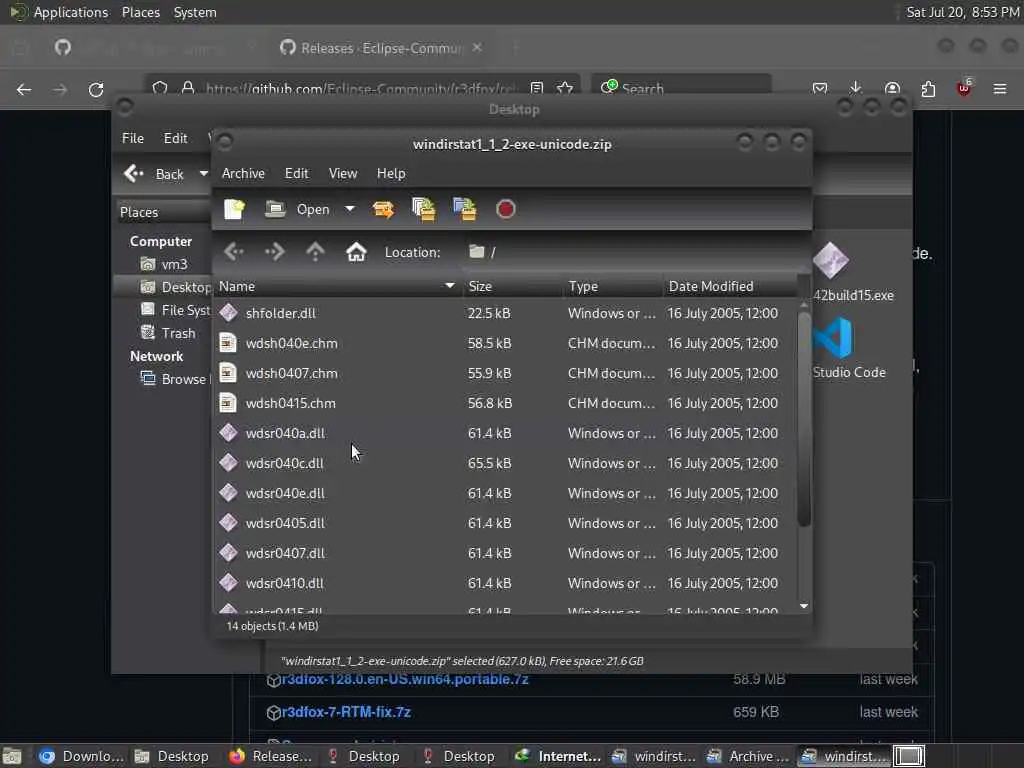Select Browse Network in the sidebar
This screenshot has height=768, width=1024.
(x=174, y=379)
